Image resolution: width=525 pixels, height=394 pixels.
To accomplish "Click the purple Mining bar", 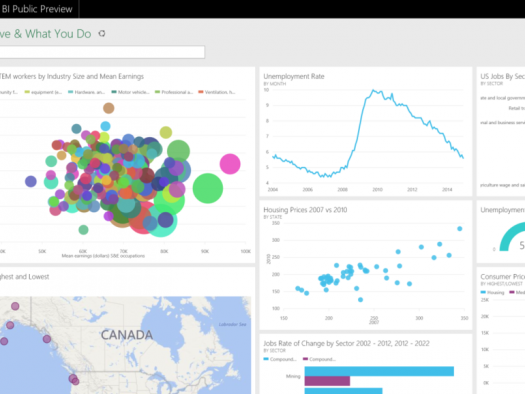I will (x=327, y=381).
